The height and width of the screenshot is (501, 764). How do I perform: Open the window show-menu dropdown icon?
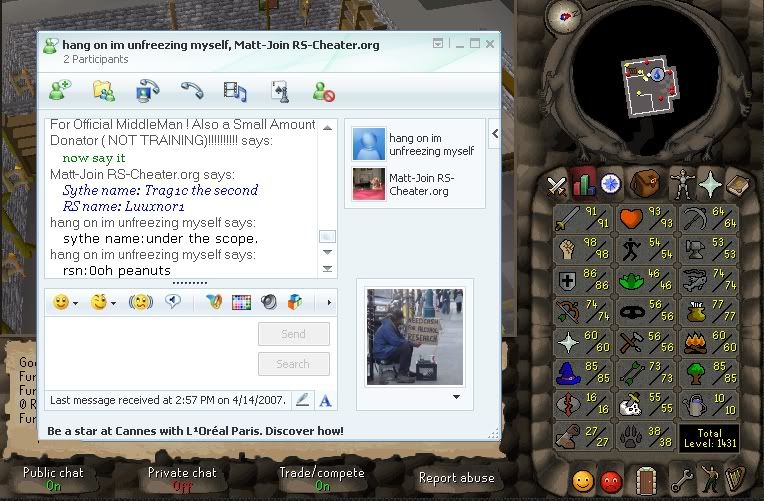point(438,44)
